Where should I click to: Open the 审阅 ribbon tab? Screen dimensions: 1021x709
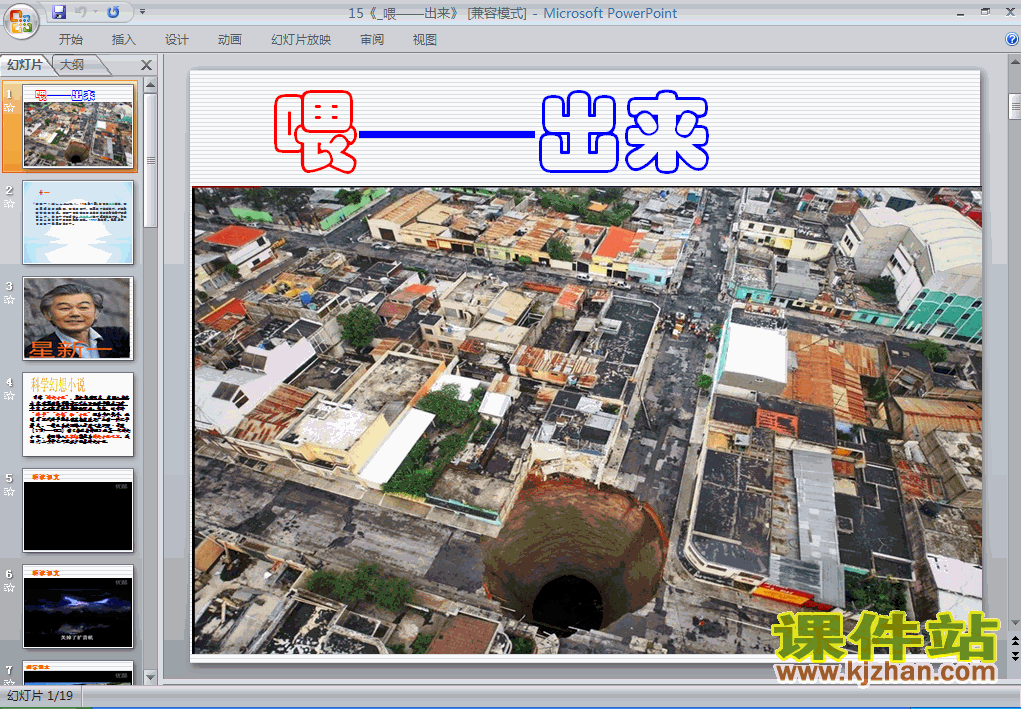click(x=372, y=40)
